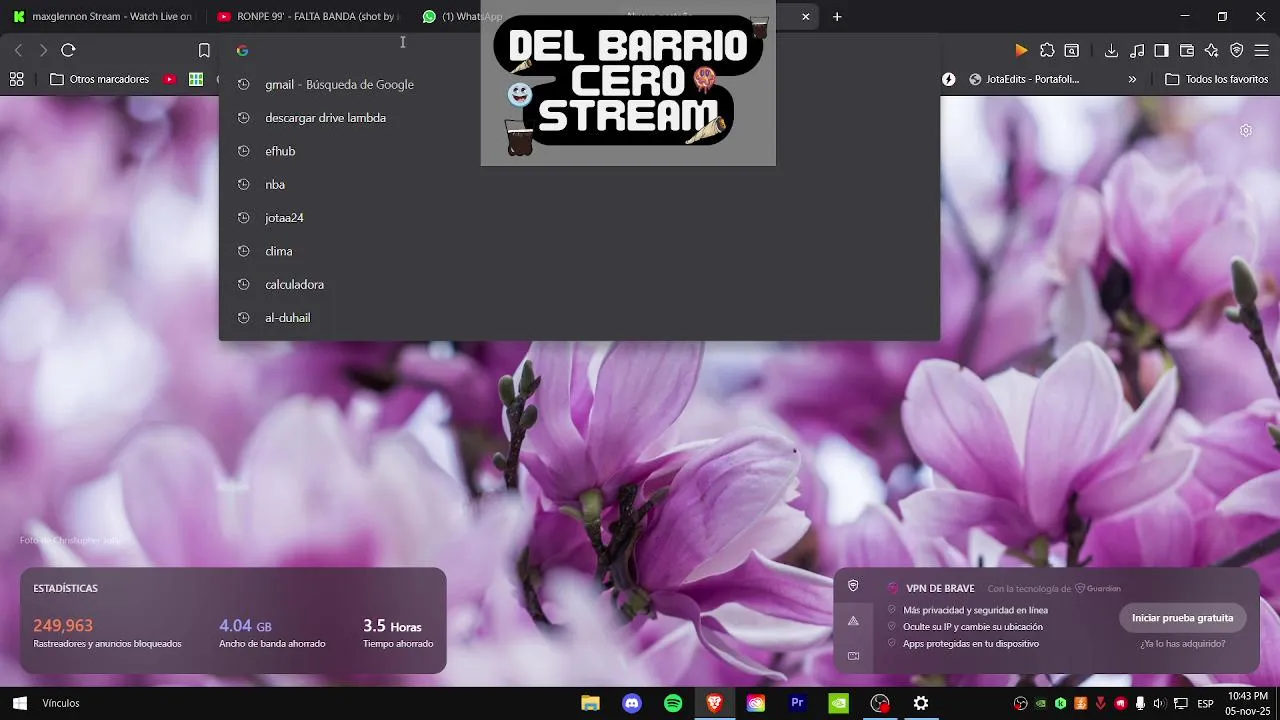Open the Todos los favoritos folder

pyautogui.click(x=1217, y=79)
